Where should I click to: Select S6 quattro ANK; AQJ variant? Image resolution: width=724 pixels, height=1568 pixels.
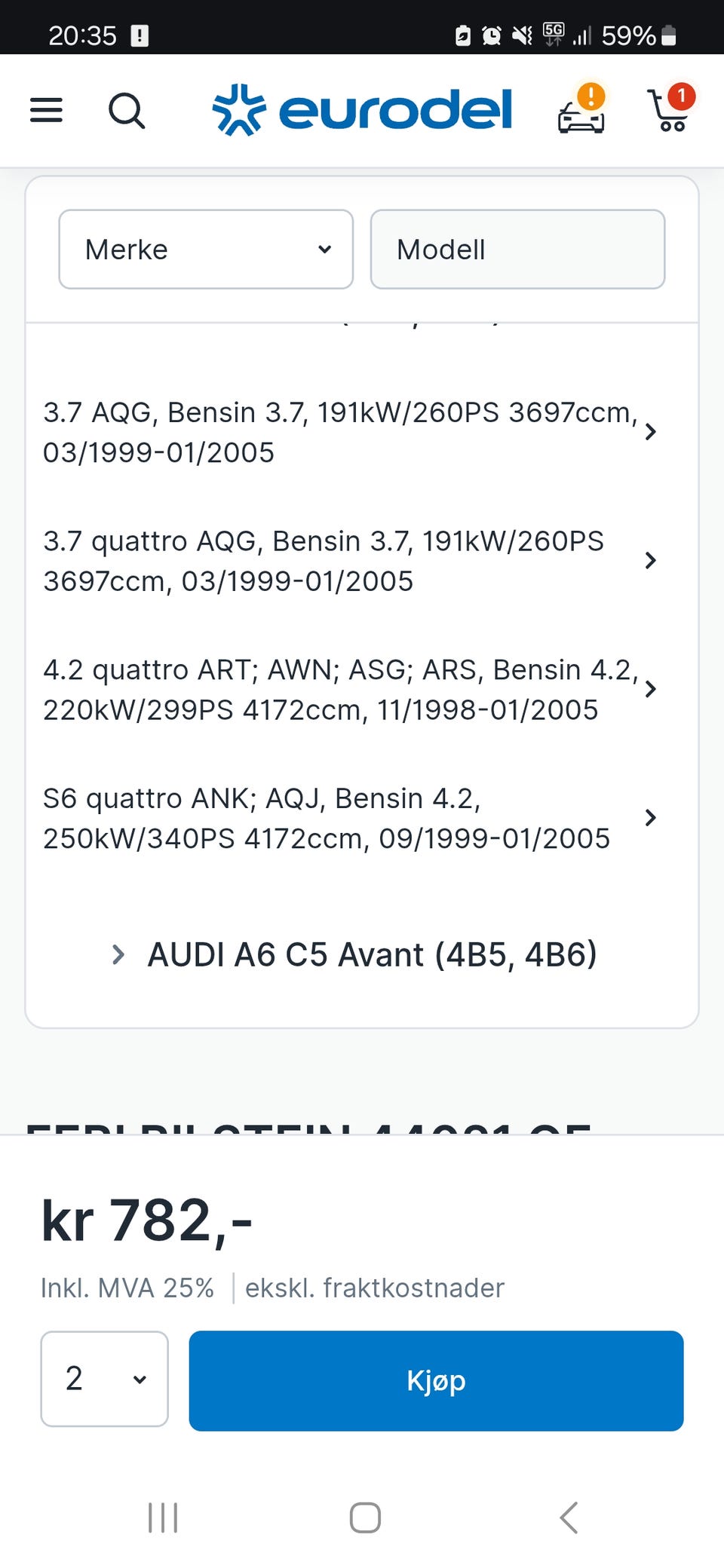click(326, 818)
